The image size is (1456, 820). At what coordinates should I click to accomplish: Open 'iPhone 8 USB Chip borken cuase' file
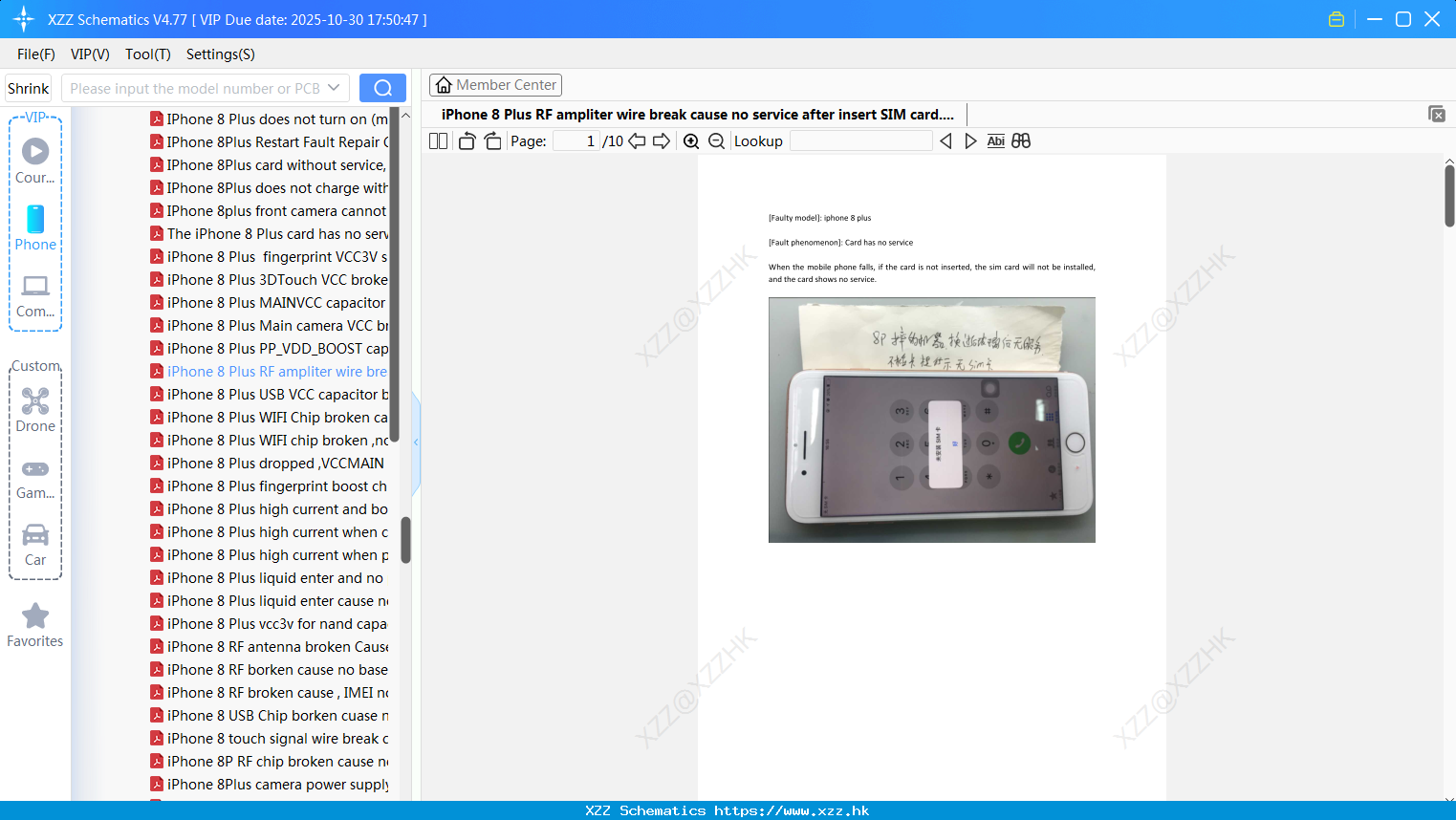(x=270, y=716)
